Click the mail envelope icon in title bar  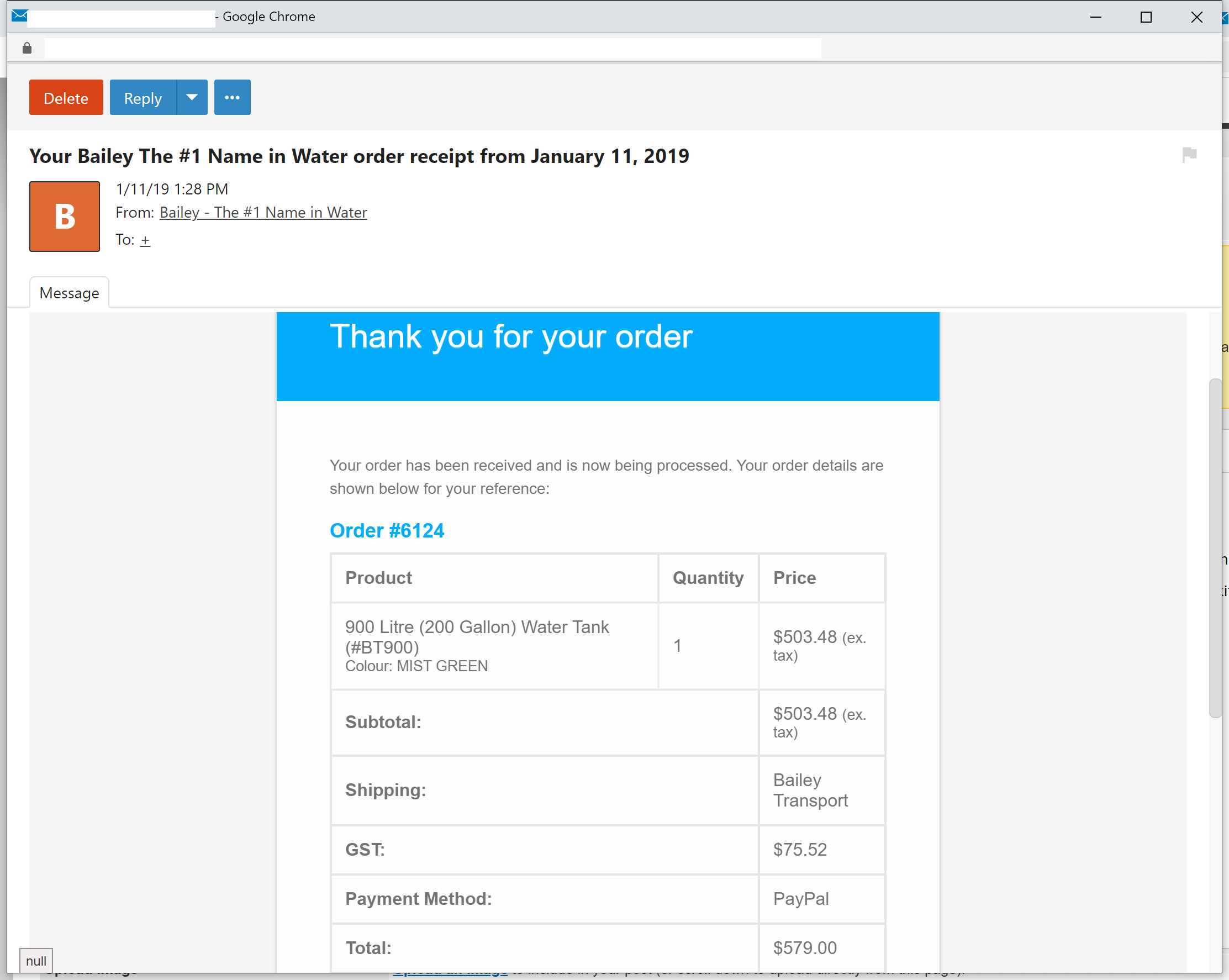pyautogui.click(x=19, y=15)
